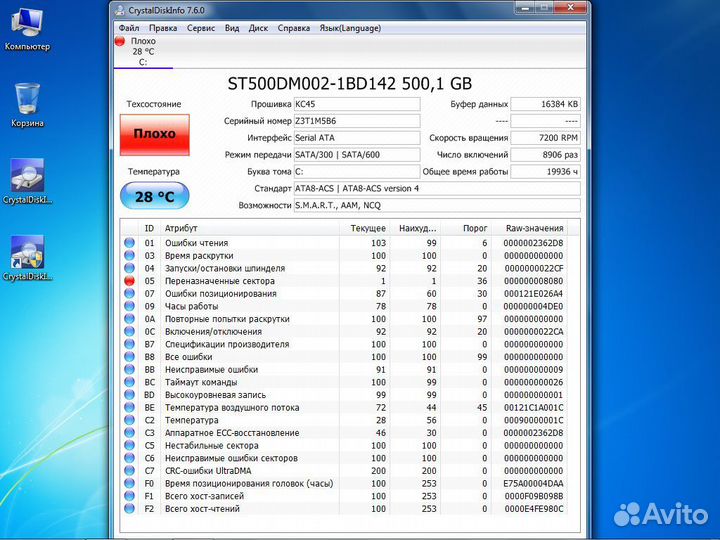Click status circle of C5 Нестабильные сектора
Viewport: 720px width, 540px height.
click(129, 445)
